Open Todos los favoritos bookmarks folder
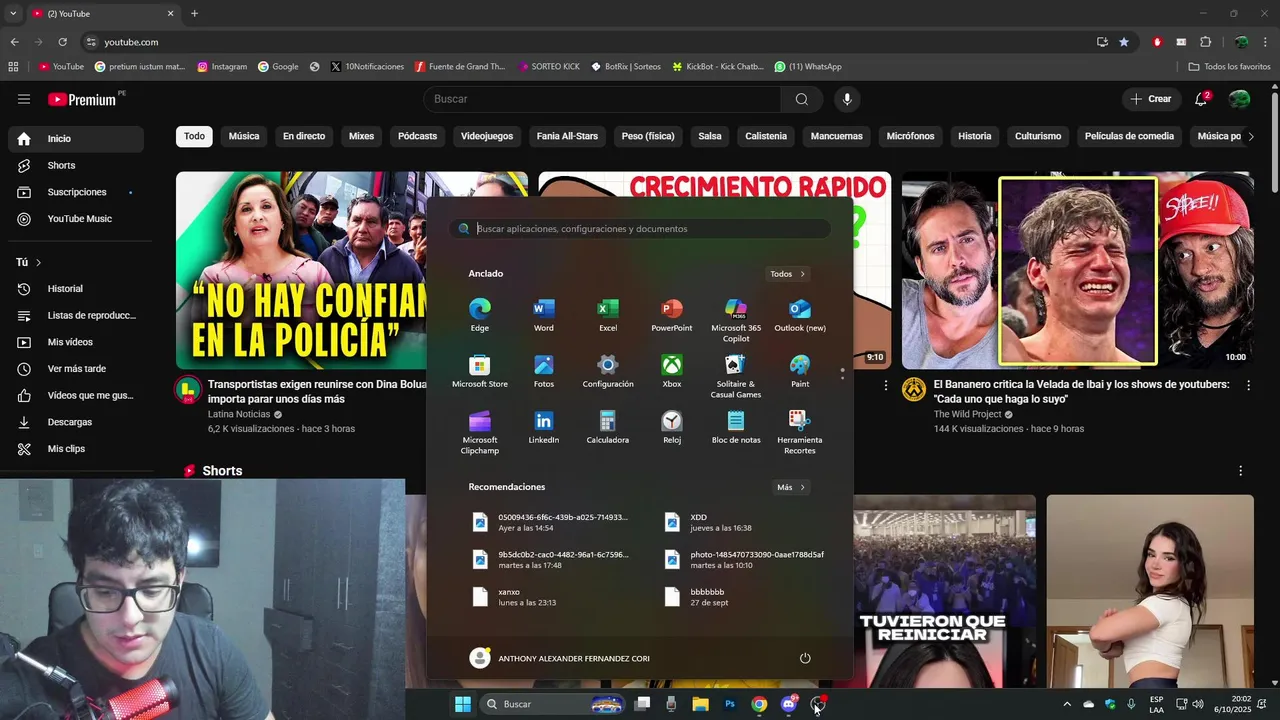This screenshot has width=1280, height=720. [x=1229, y=67]
